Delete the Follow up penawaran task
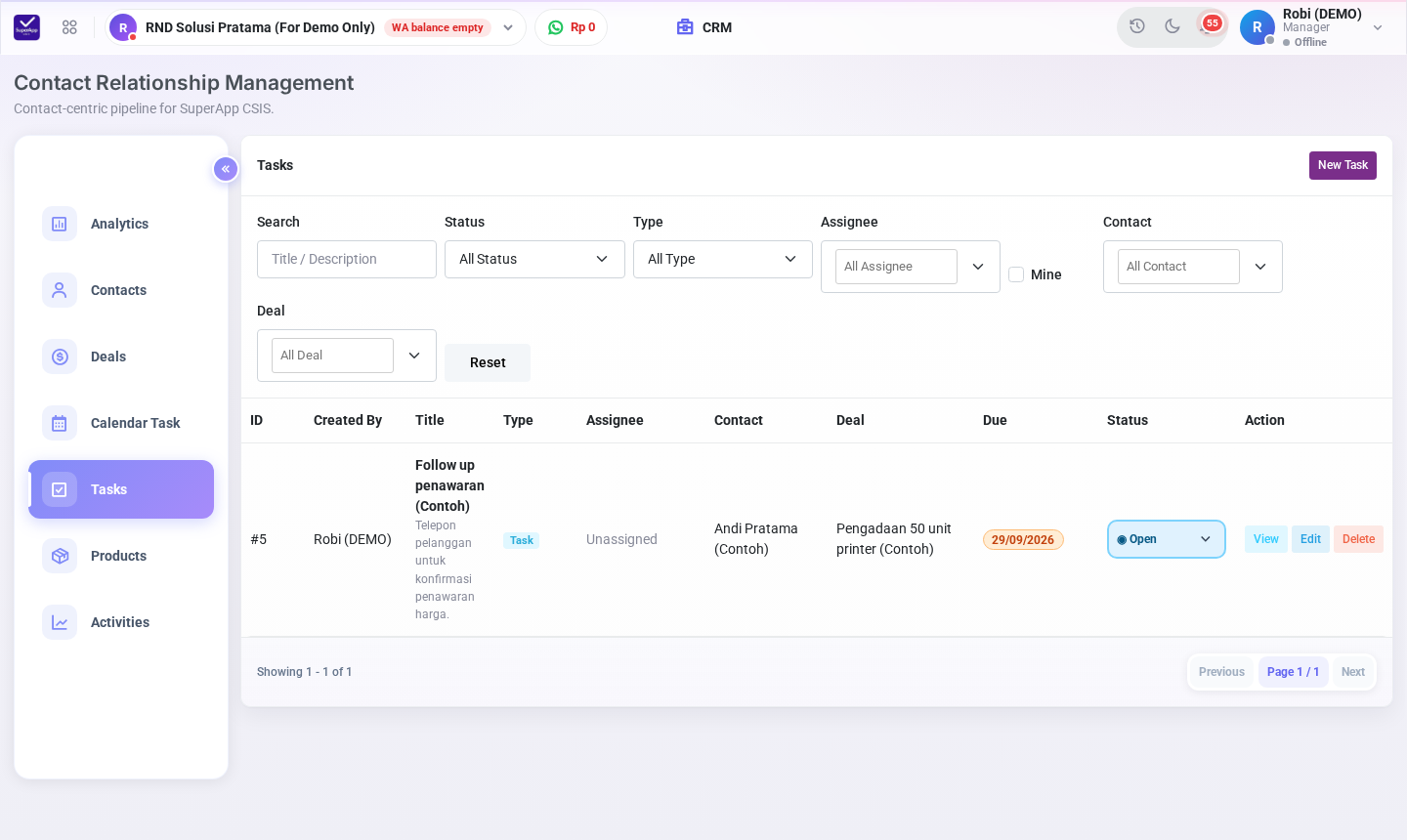Screen dimensions: 1407x840 tap(1358, 539)
